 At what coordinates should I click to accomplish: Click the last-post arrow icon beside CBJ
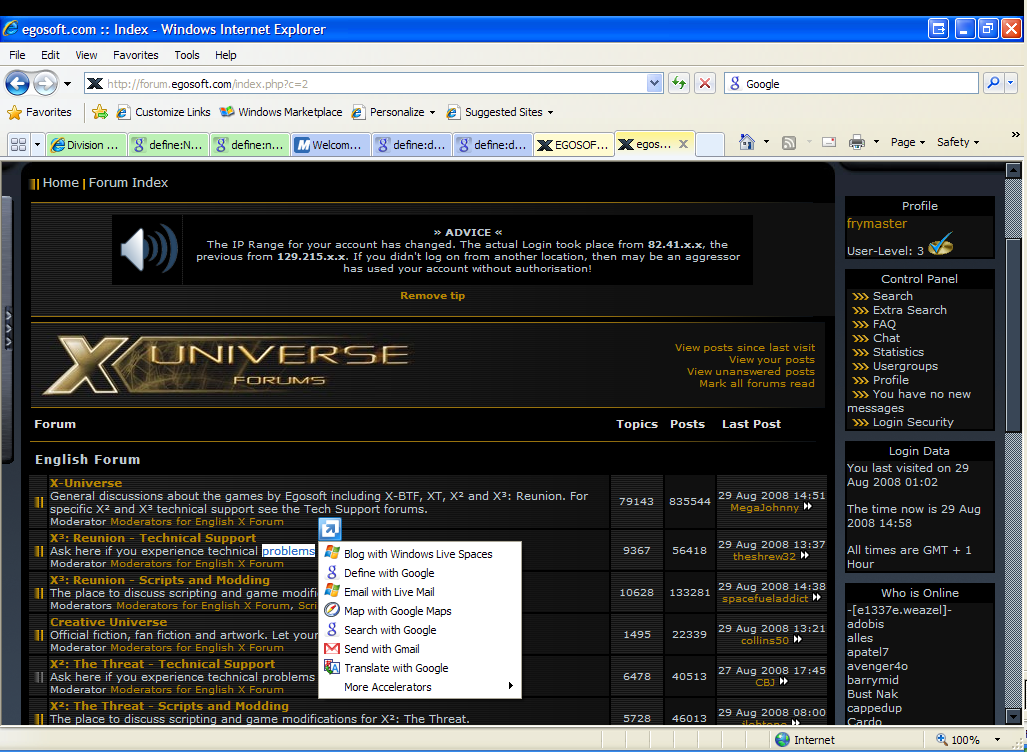pos(783,681)
